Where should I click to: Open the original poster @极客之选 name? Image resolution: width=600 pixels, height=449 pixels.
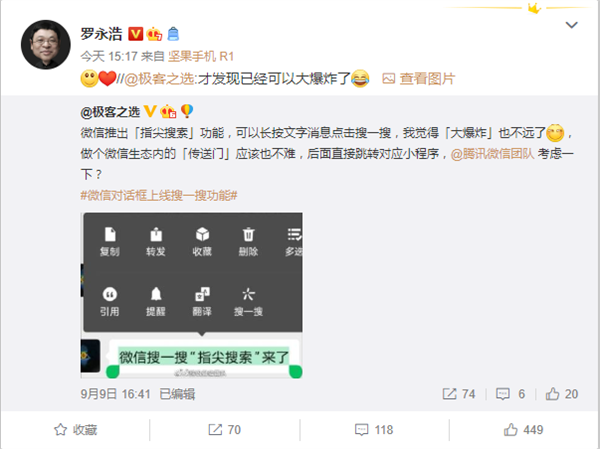coord(110,112)
